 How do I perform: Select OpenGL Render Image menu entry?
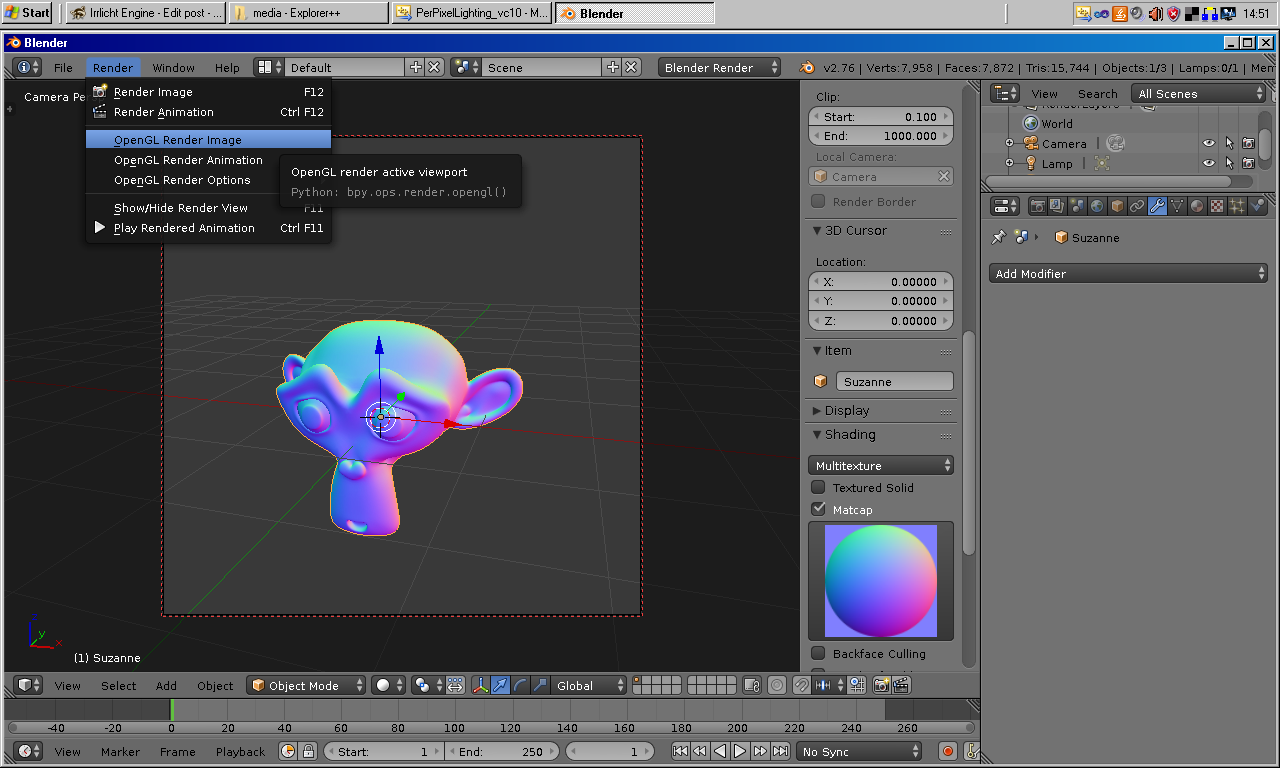click(x=208, y=140)
